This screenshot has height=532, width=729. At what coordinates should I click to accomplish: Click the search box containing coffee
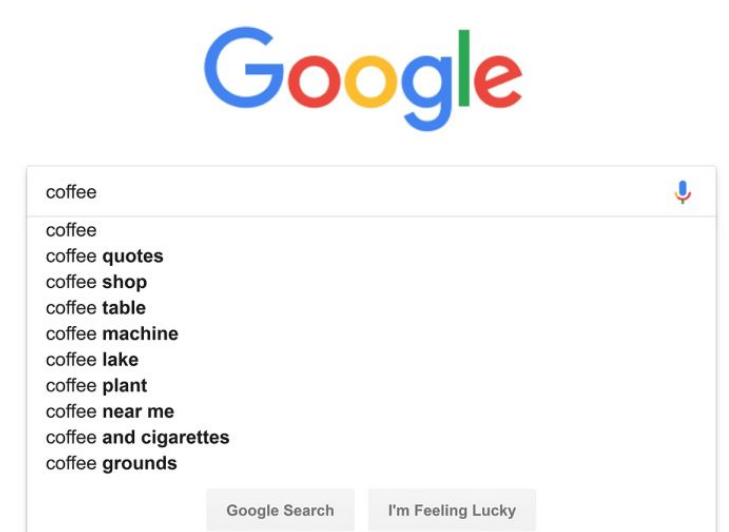point(371,192)
